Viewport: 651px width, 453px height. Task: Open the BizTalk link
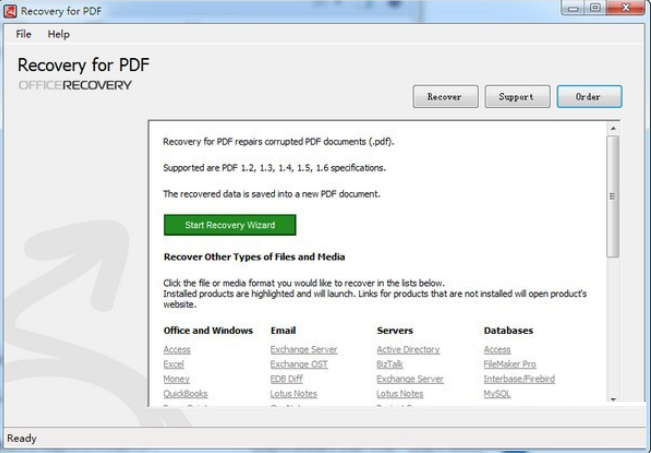[x=389, y=364]
